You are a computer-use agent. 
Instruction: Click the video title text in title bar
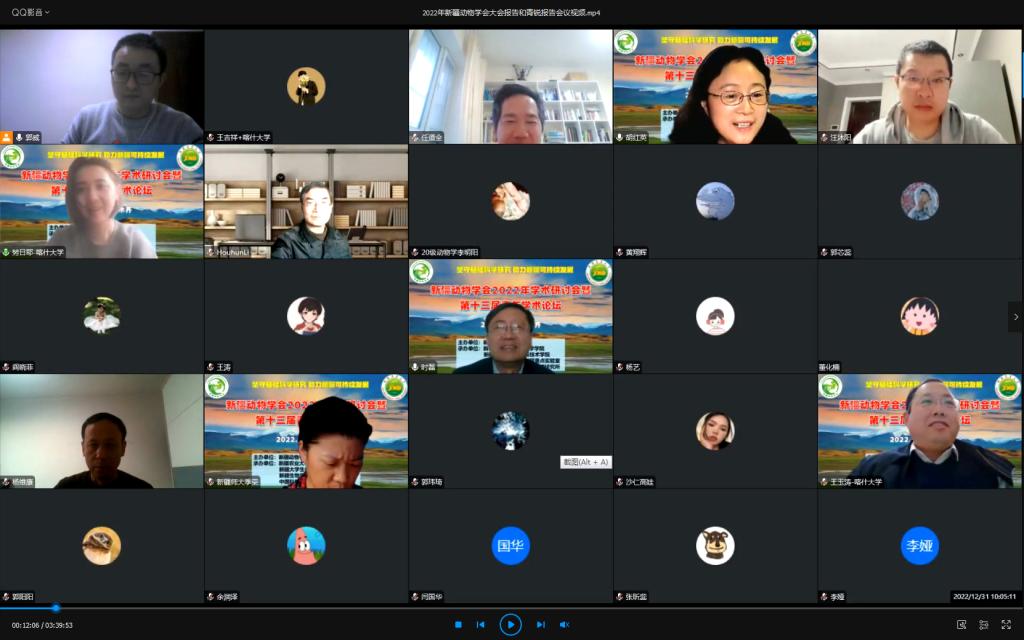coord(511,12)
